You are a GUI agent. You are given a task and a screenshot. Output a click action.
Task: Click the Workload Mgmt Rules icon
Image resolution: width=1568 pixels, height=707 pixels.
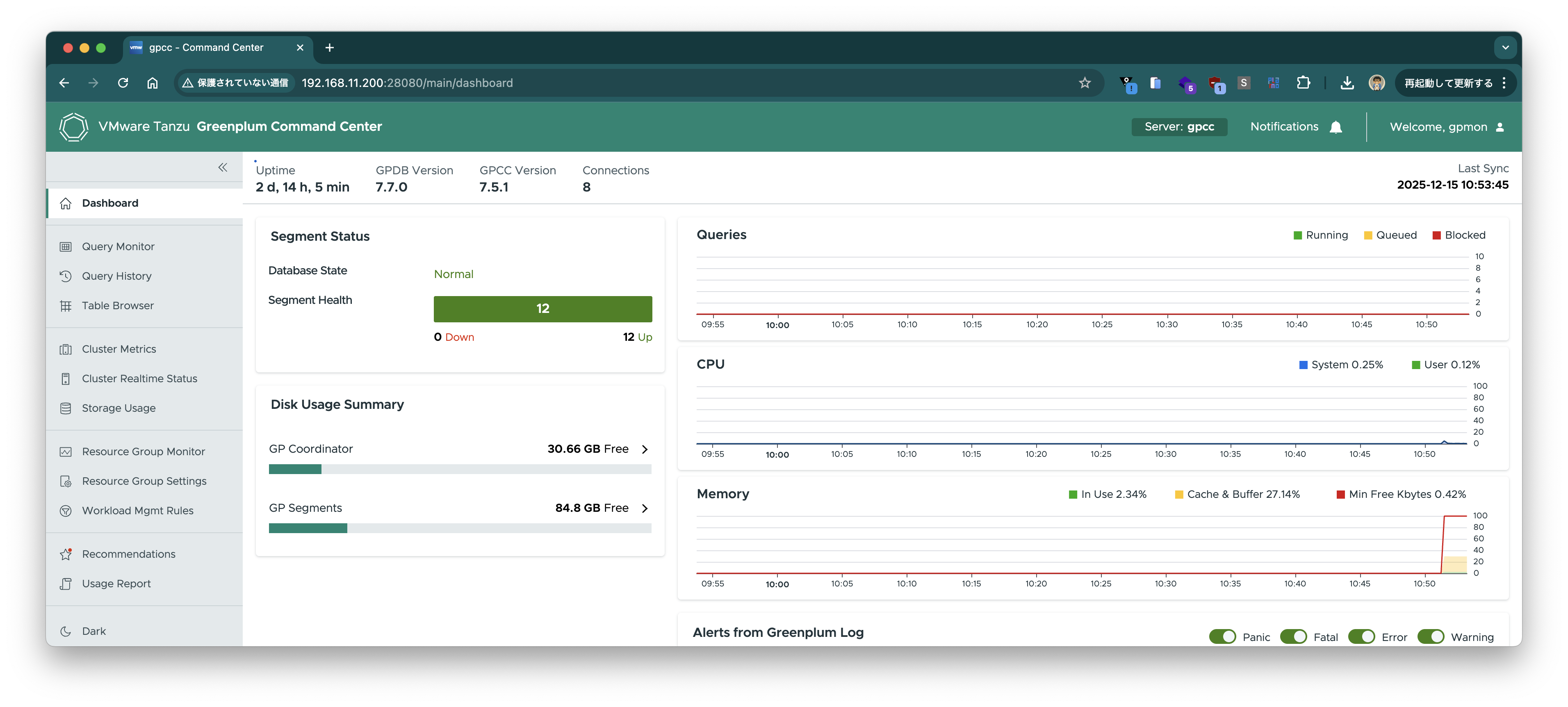pos(66,511)
